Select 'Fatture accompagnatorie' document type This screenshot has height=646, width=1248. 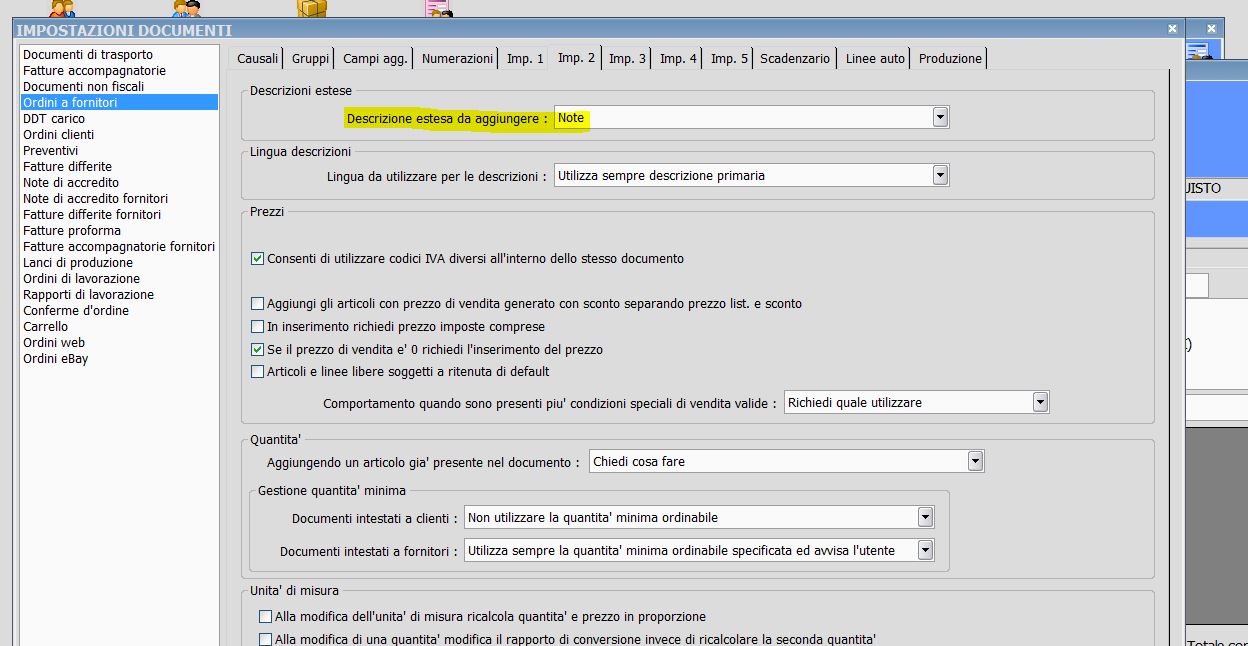click(119, 71)
